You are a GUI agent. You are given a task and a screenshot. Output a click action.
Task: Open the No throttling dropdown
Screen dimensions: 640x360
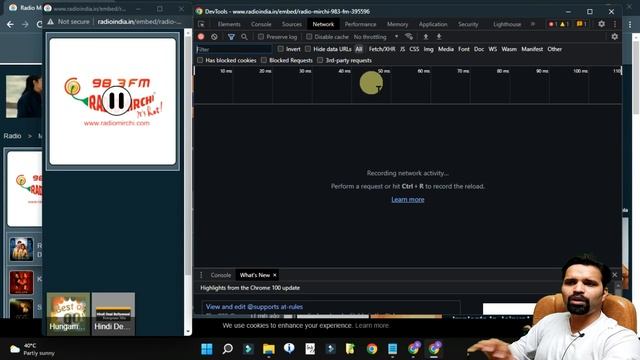376,37
